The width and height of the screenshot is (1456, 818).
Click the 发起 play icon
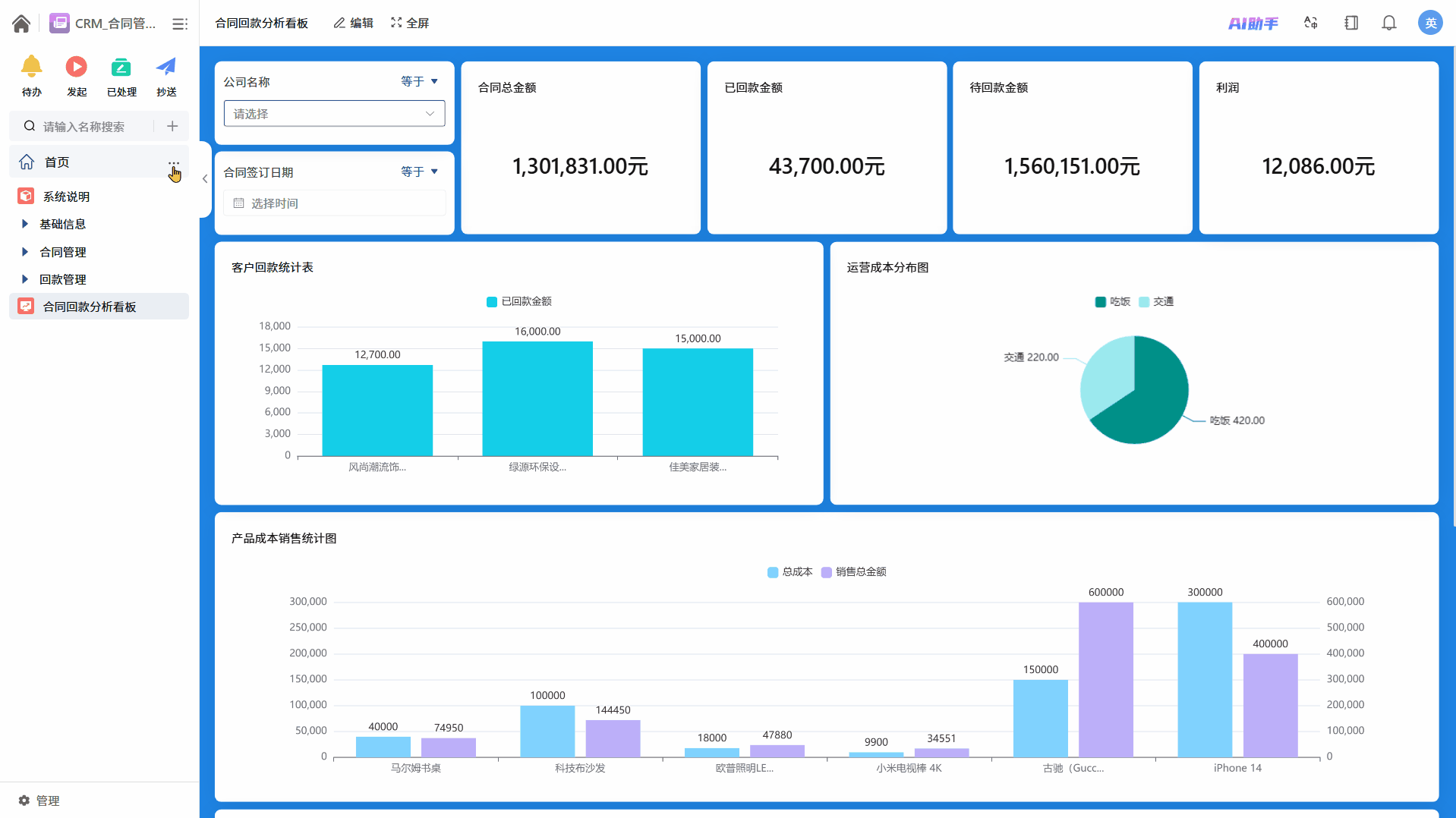(x=76, y=67)
